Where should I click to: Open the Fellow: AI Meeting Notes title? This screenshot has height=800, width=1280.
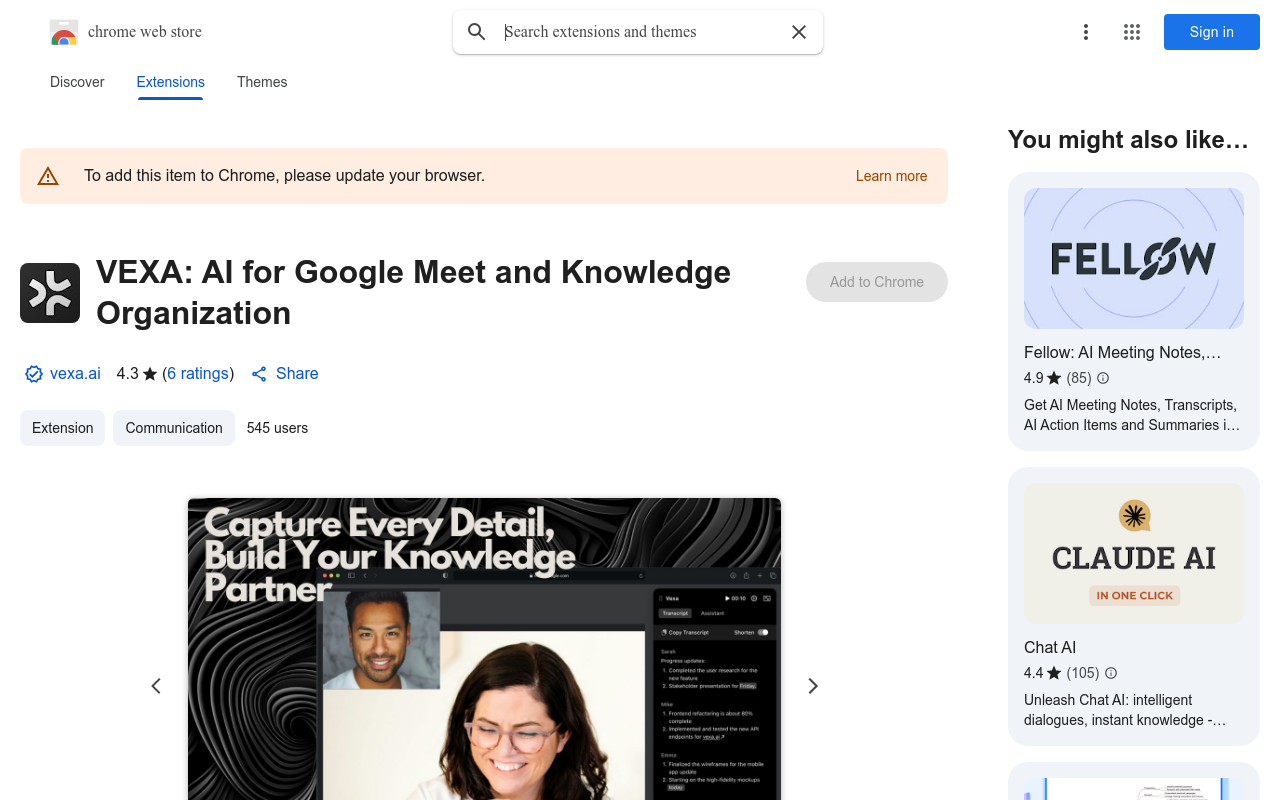tap(1122, 353)
